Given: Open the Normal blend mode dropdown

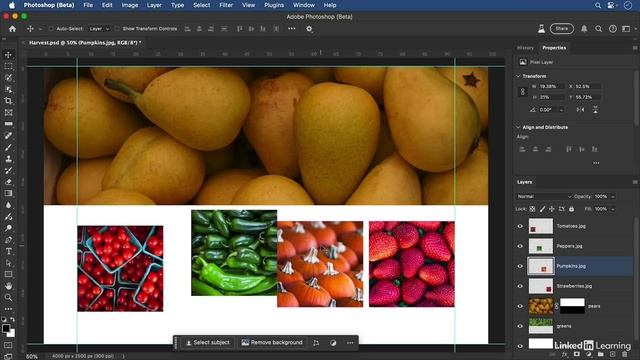Looking at the screenshot, I should 544,197.
